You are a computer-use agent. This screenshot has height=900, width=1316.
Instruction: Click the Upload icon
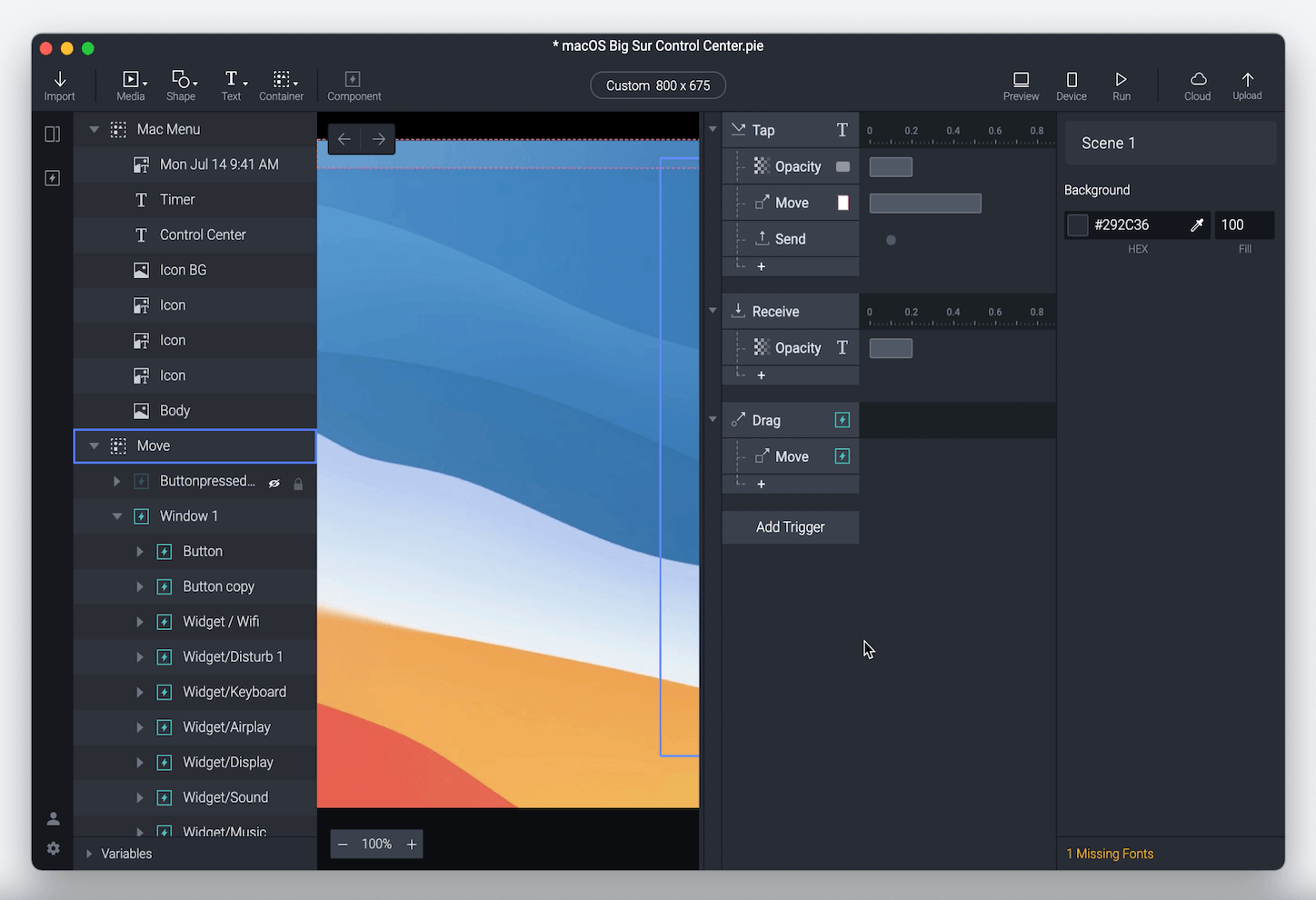coord(1247,85)
